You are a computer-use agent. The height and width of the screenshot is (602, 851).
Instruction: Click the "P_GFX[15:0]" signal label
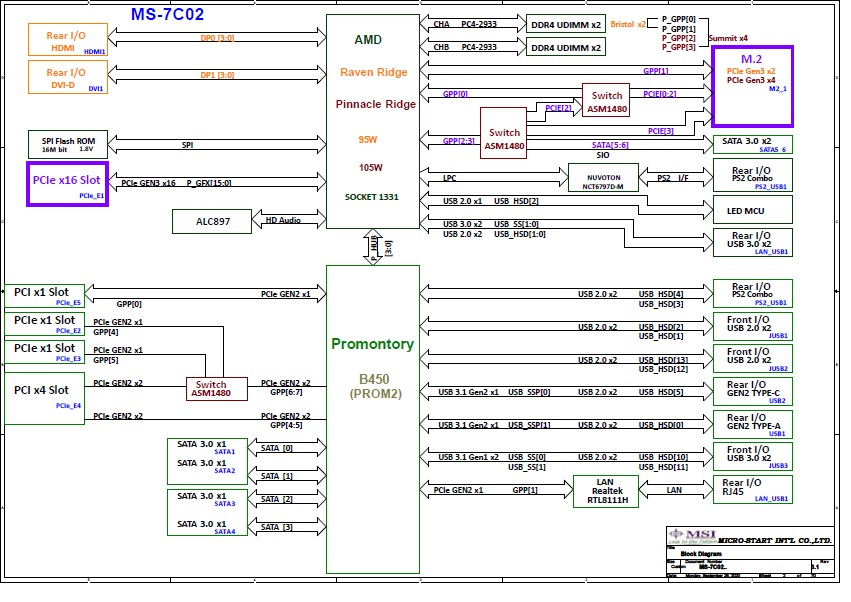click(209, 183)
